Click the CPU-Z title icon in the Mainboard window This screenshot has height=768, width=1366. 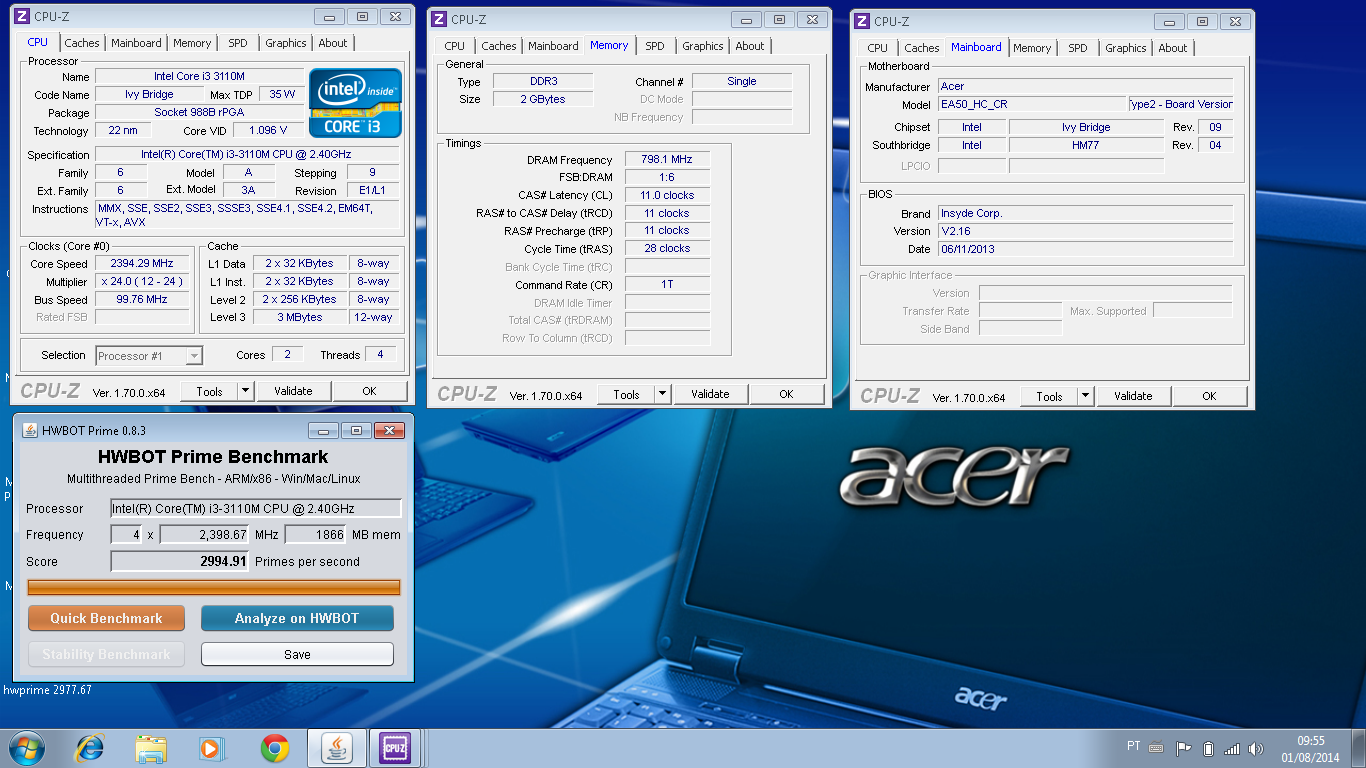pyautogui.click(x=861, y=21)
